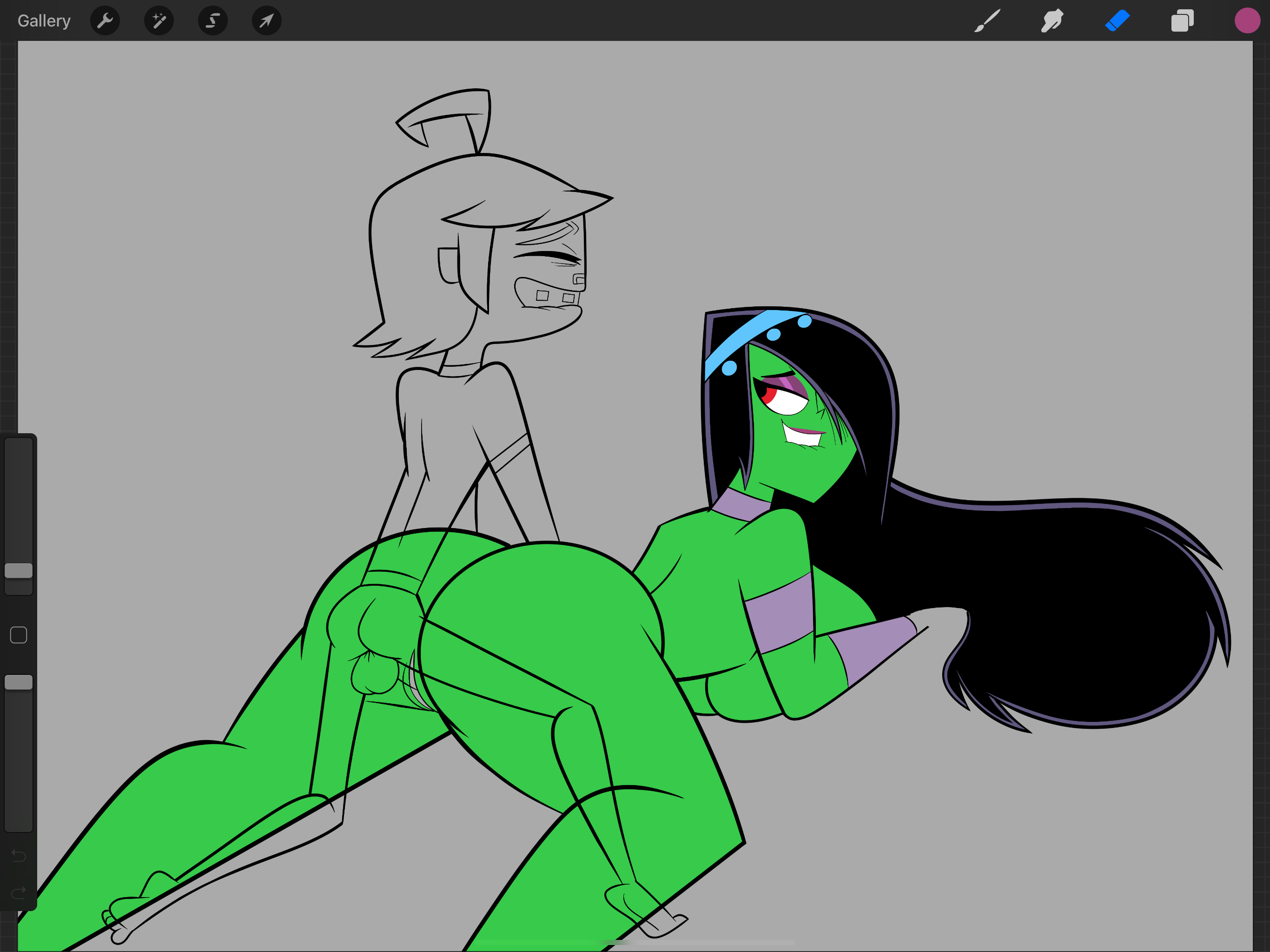Tap the home indicator bar at bottom
This screenshot has width=1270, height=952.
pos(635,943)
